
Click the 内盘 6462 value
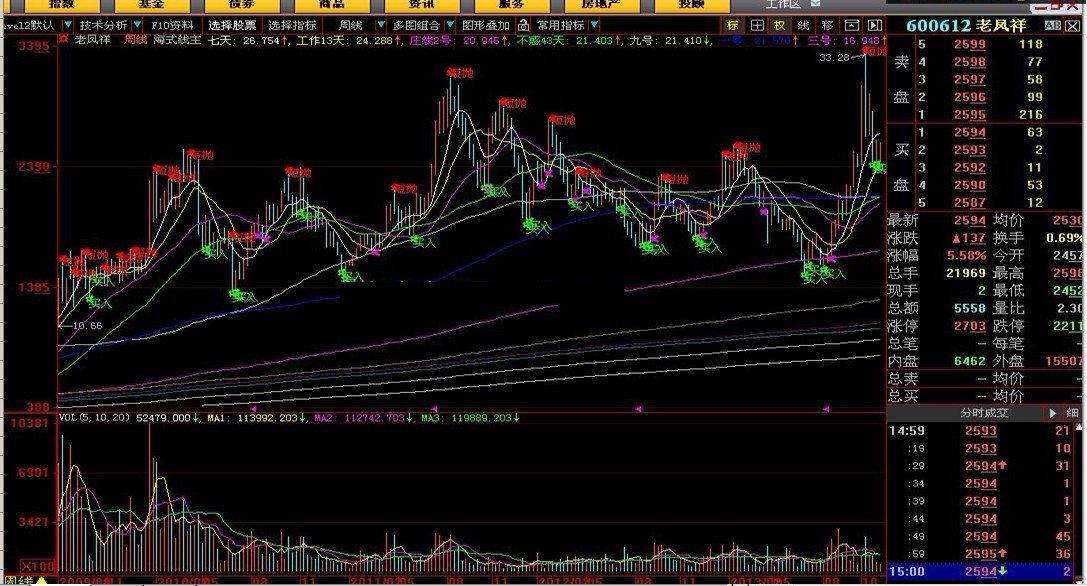pyautogui.click(x=969, y=361)
